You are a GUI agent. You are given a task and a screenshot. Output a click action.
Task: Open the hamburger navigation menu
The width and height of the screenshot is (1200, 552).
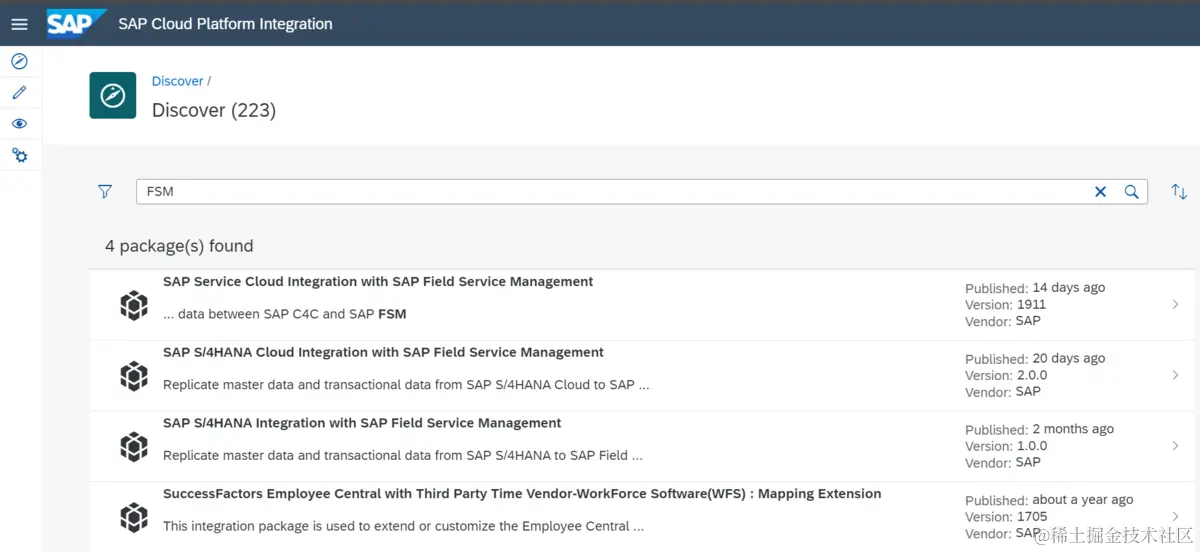click(19, 24)
